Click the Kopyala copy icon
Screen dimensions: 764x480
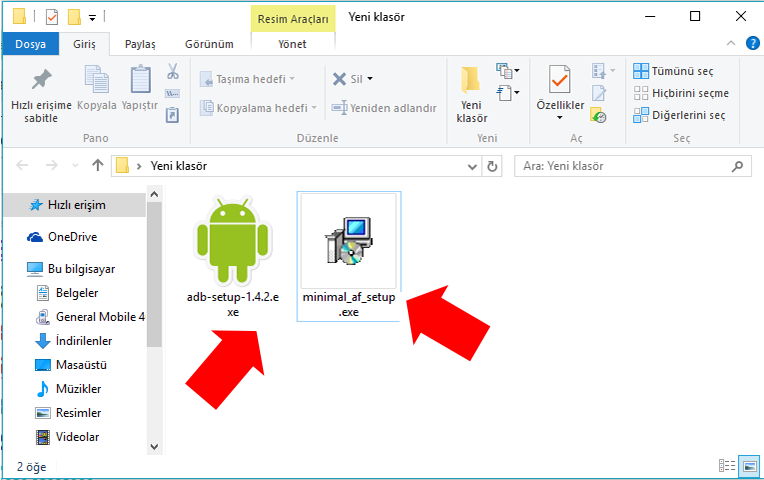coord(97,80)
